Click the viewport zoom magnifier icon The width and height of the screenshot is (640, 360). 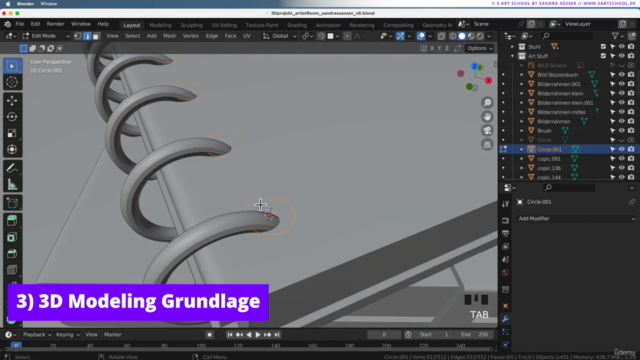tap(487, 102)
